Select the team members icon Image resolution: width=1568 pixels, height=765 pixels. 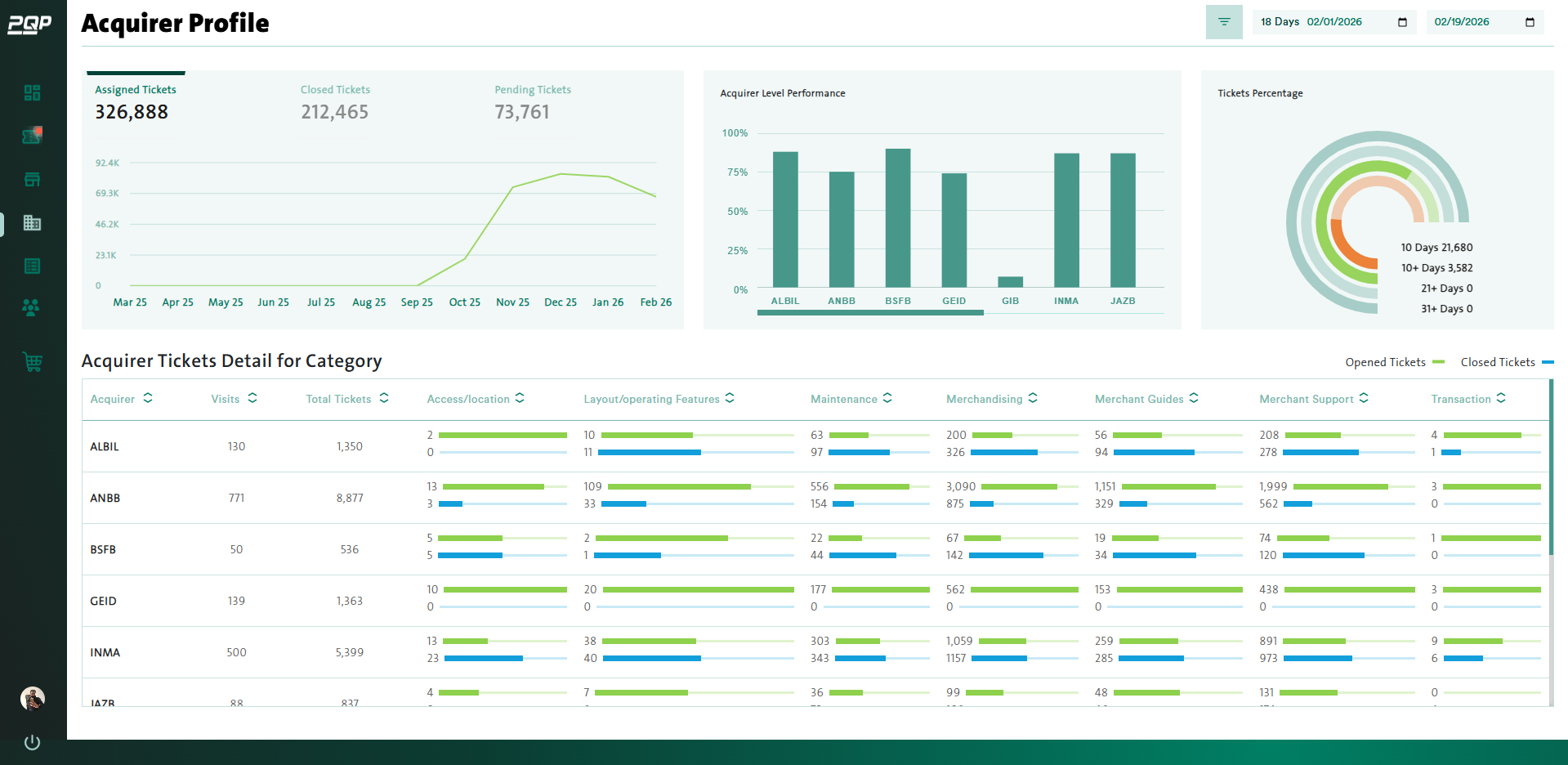[32, 306]
